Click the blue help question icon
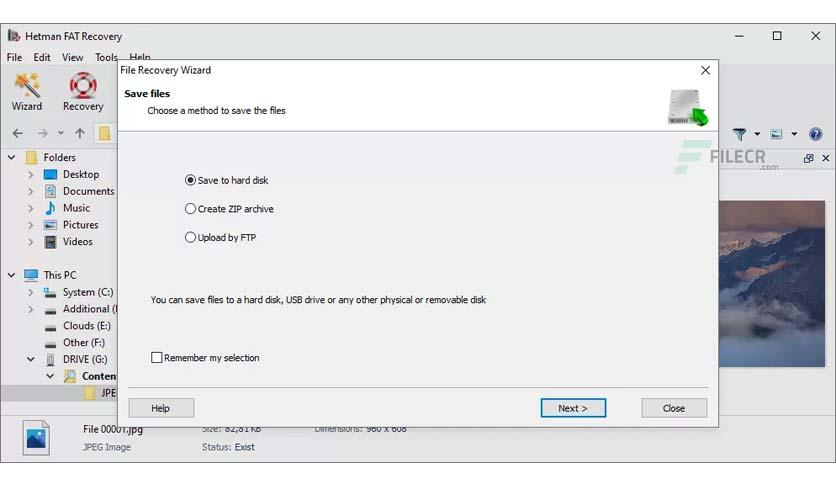The height and width of the screenshot is (484, 836). [815, 134]
